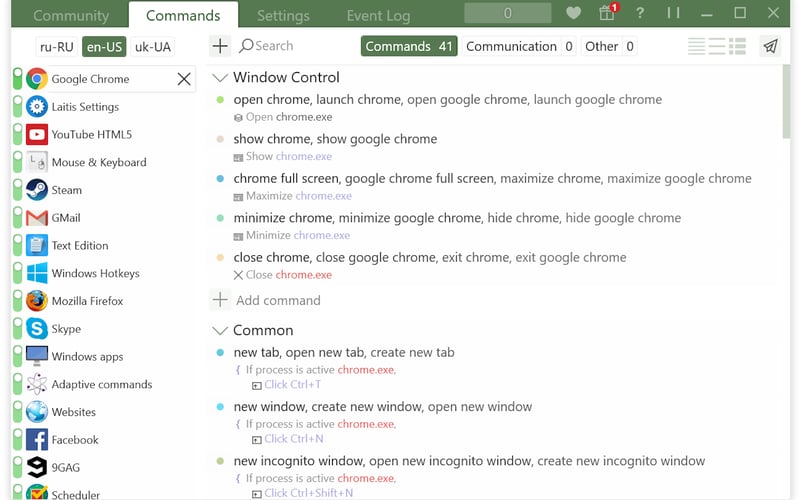Switch to the compact list view icon
Image resolution: width=800 pixels, height=500 pixels.
[x=696, y=46]
